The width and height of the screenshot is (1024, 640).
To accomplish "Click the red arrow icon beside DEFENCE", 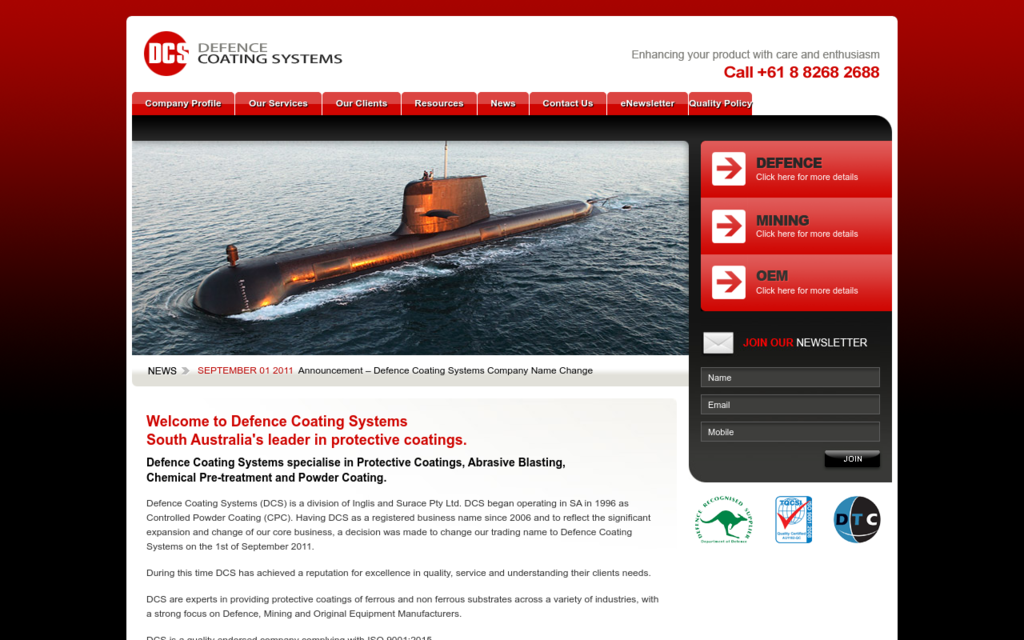I will click(x=727, y=169).
